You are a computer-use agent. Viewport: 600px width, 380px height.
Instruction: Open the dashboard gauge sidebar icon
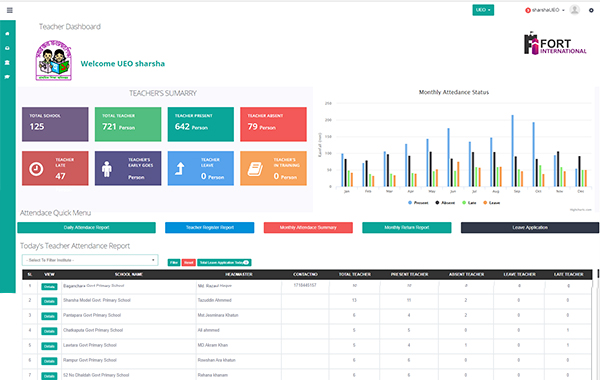point(7,48)
